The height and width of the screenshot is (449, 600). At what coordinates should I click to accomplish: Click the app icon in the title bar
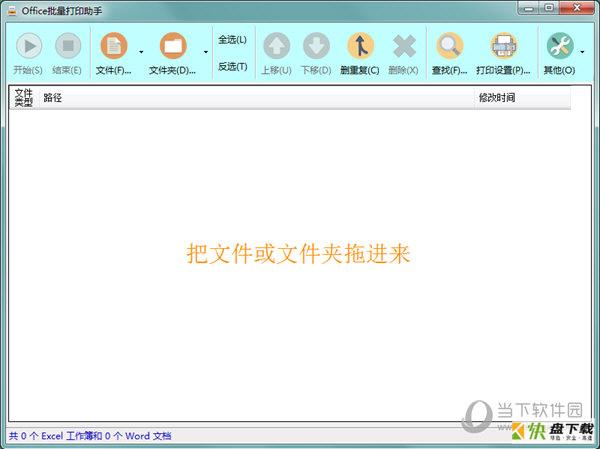pos(12,11)
